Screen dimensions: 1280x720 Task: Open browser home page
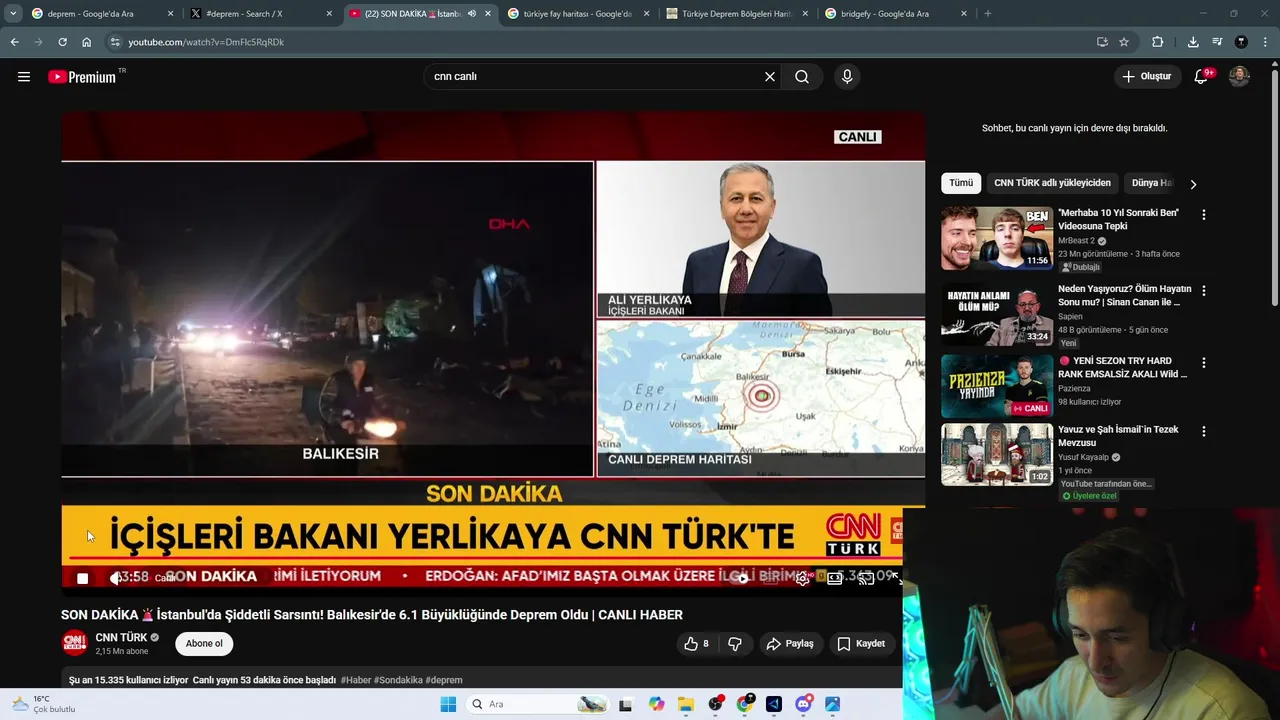87,42
